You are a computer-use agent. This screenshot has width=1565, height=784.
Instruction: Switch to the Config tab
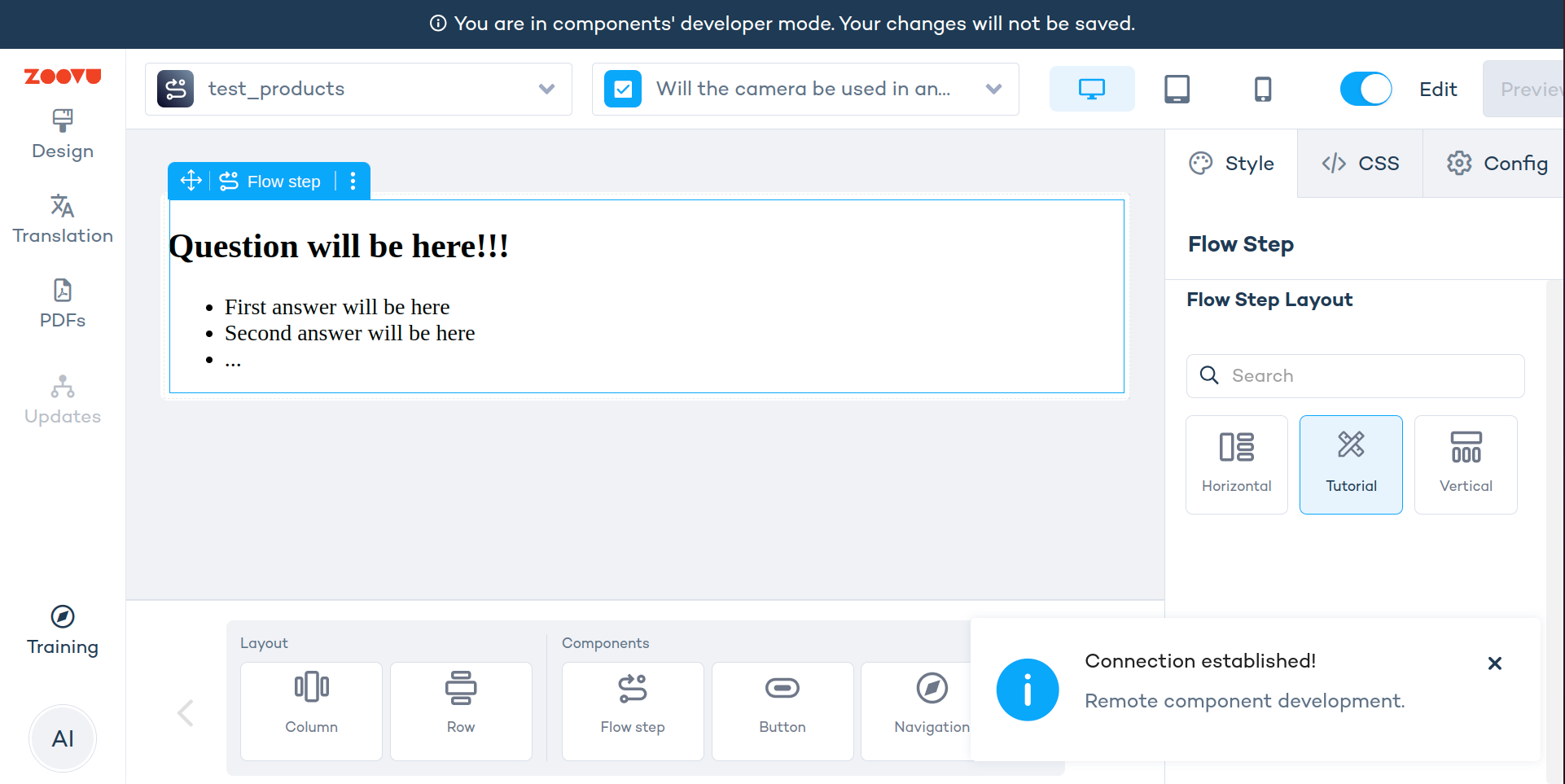coord(1497,164)
